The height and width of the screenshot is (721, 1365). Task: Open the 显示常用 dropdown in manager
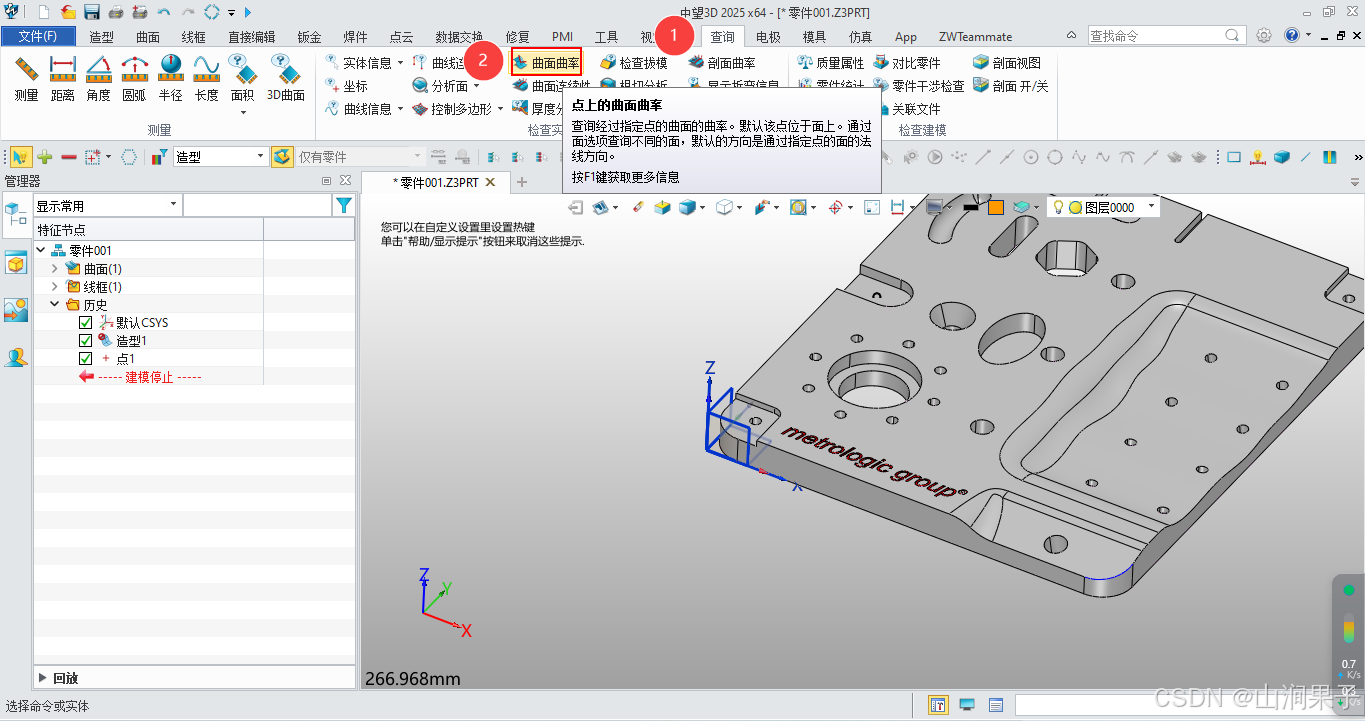[107, 205]
